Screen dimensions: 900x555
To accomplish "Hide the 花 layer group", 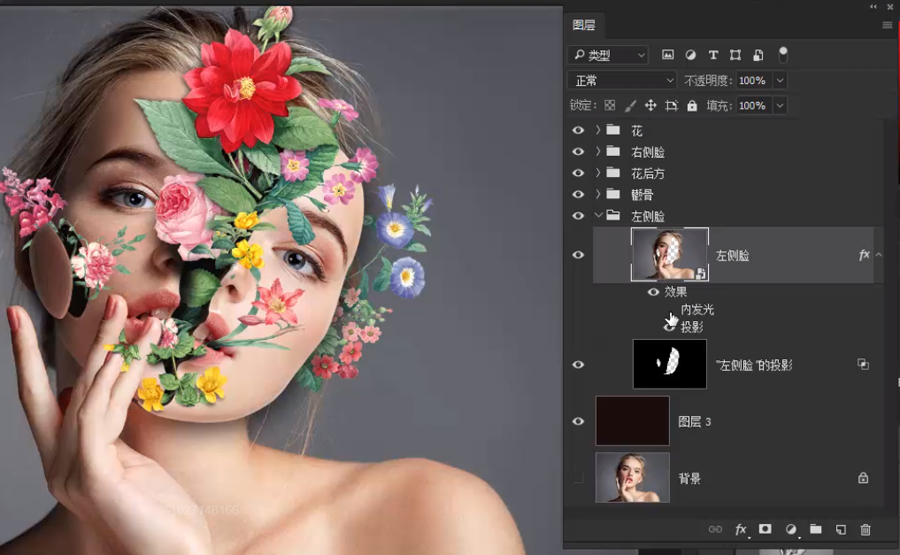I will tap(578, 130).
